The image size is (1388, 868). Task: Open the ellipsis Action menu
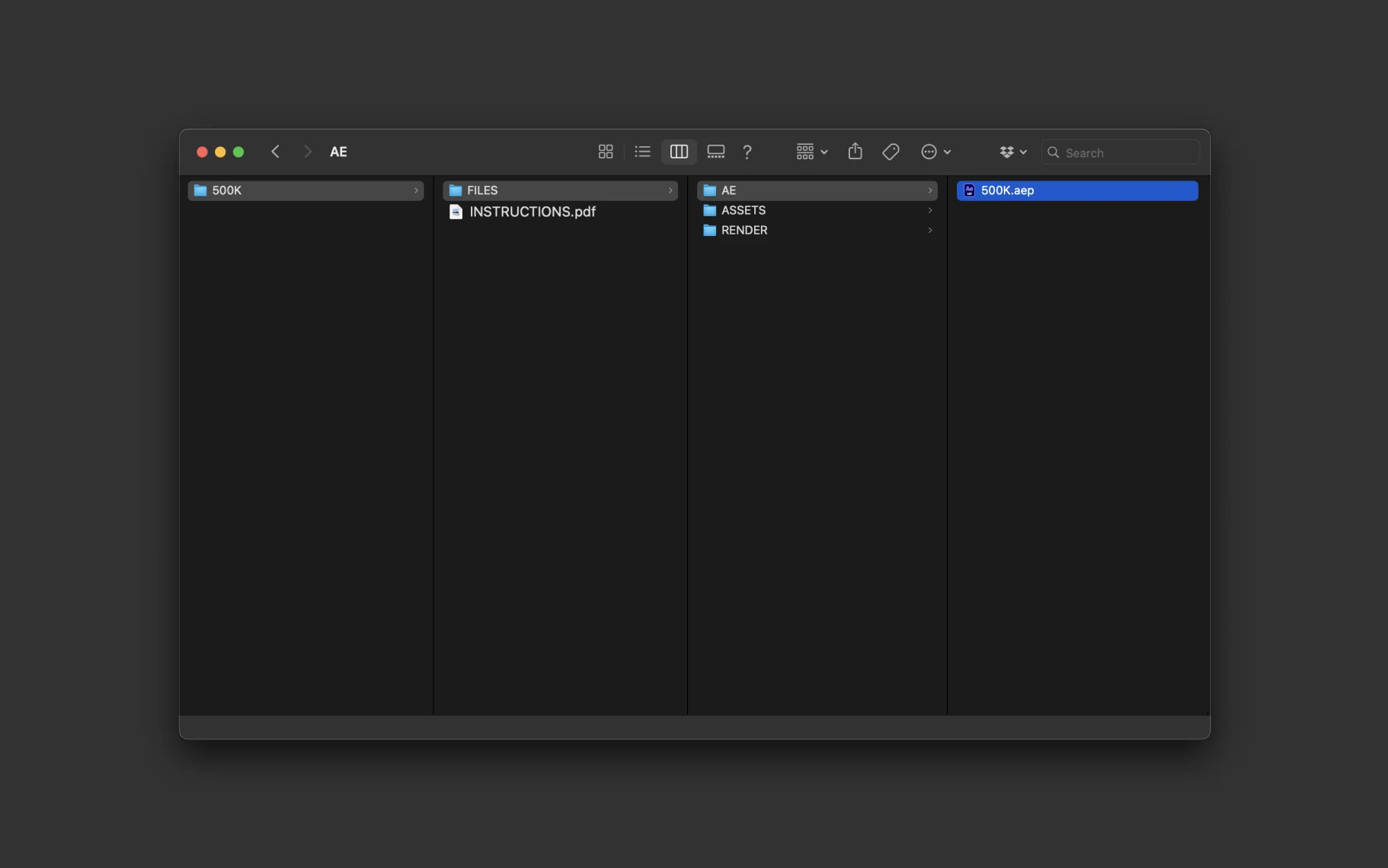point(935,152)
